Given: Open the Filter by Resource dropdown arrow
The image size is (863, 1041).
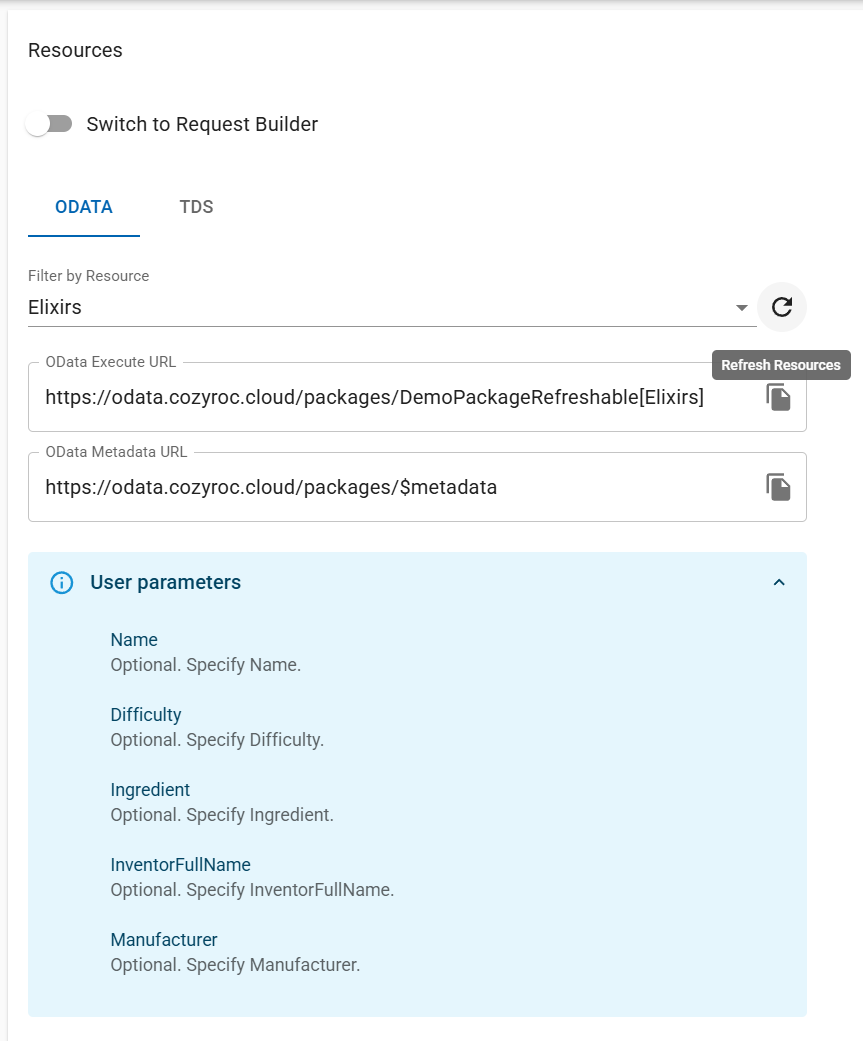Looking at the screenshot, I should coord(741,308).
